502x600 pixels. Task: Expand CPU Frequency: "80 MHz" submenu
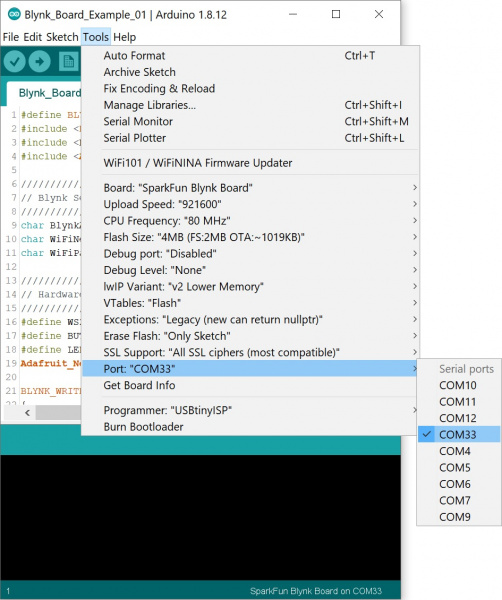251,221
